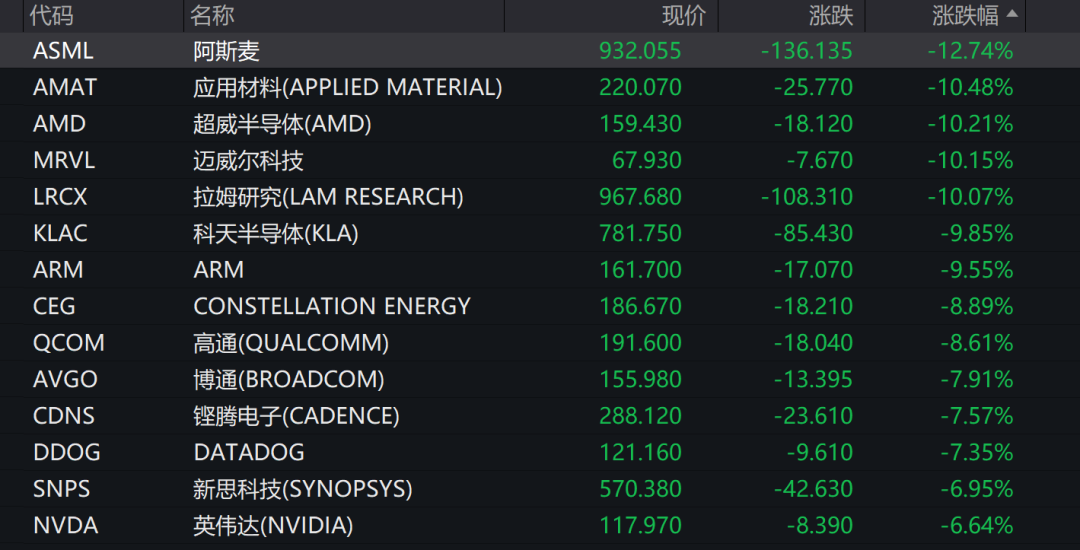Click CDNS change value -23.610
This screenshot has height=550, width=1080.
coord(813,416)
